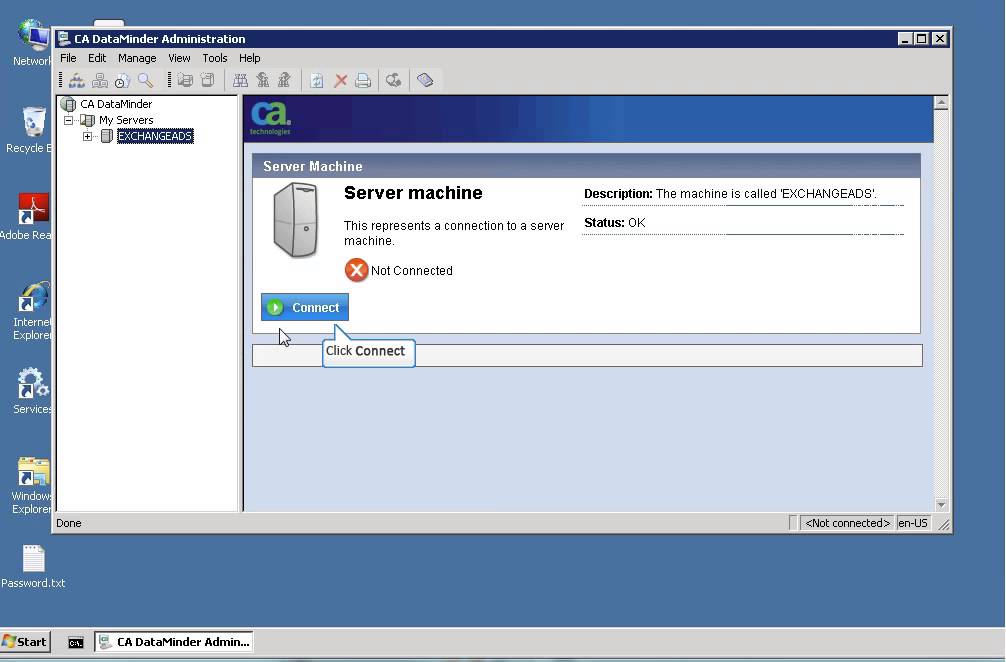Click the new single server toolbar icon
1006x662 pixels.
tap(207, 80)
